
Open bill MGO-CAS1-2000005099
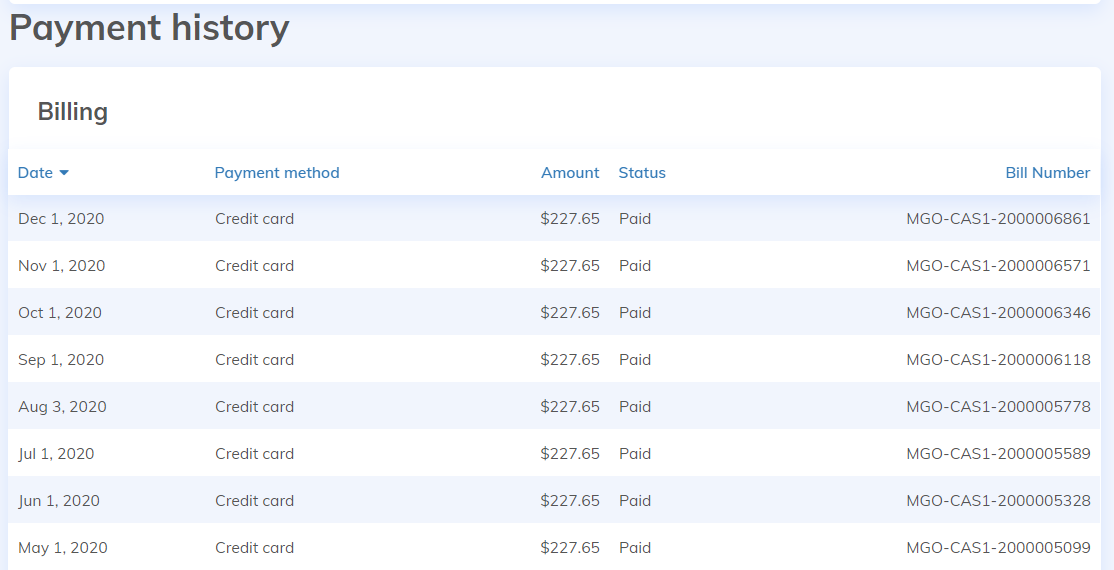tap(998, 548)
